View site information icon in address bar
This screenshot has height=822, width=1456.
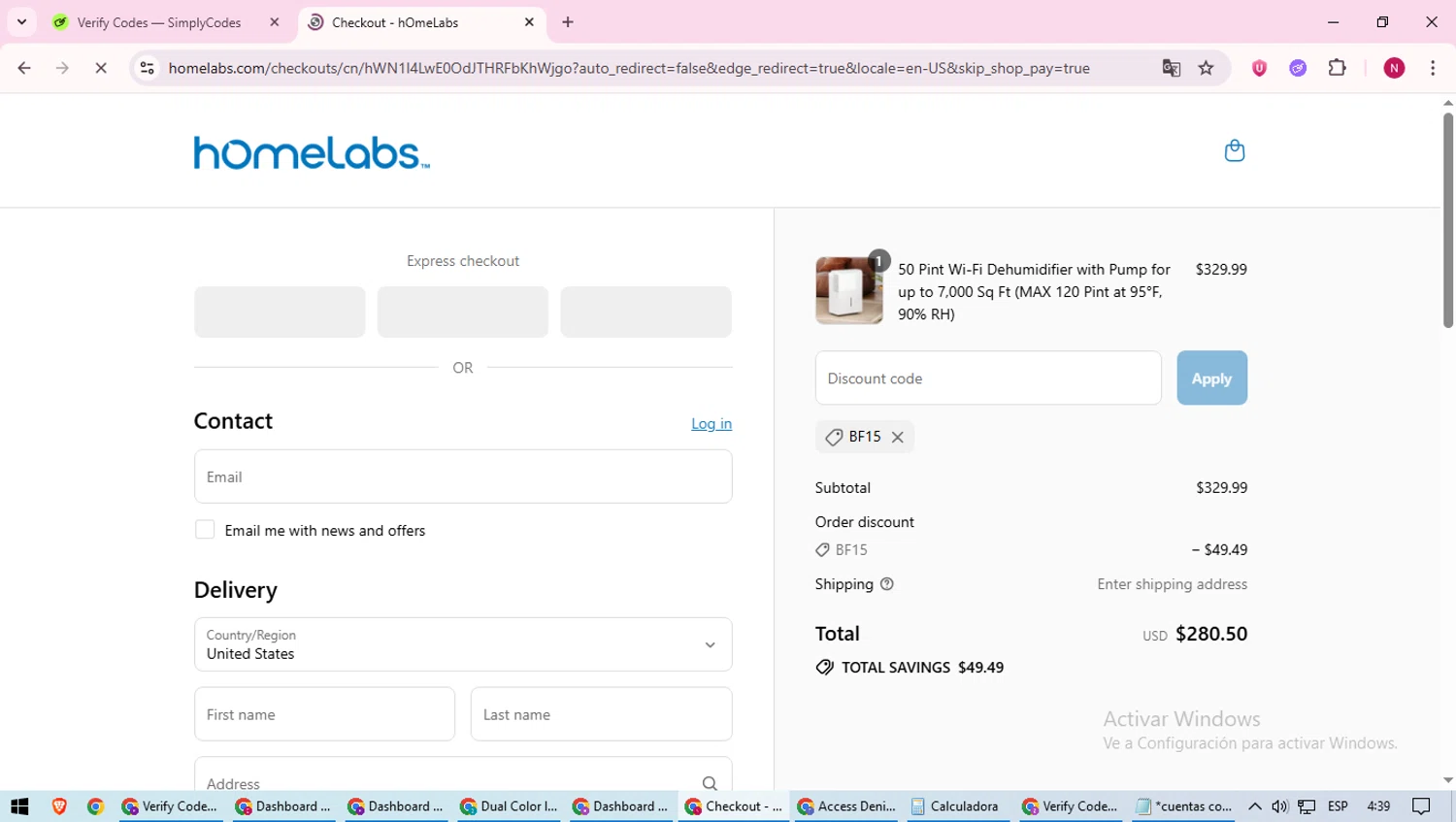(148, 68)
